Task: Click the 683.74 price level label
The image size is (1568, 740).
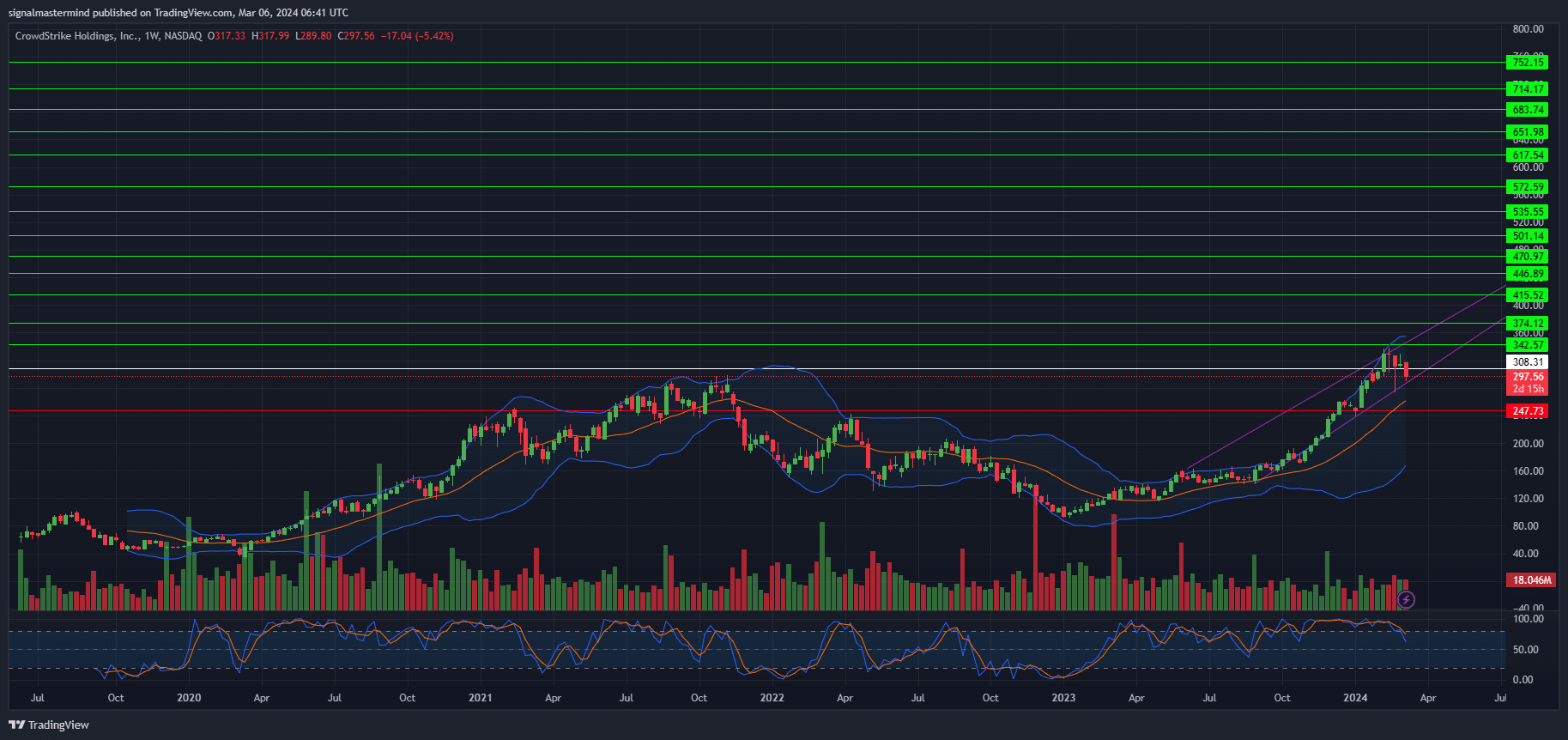Action: pos(1528,110)
